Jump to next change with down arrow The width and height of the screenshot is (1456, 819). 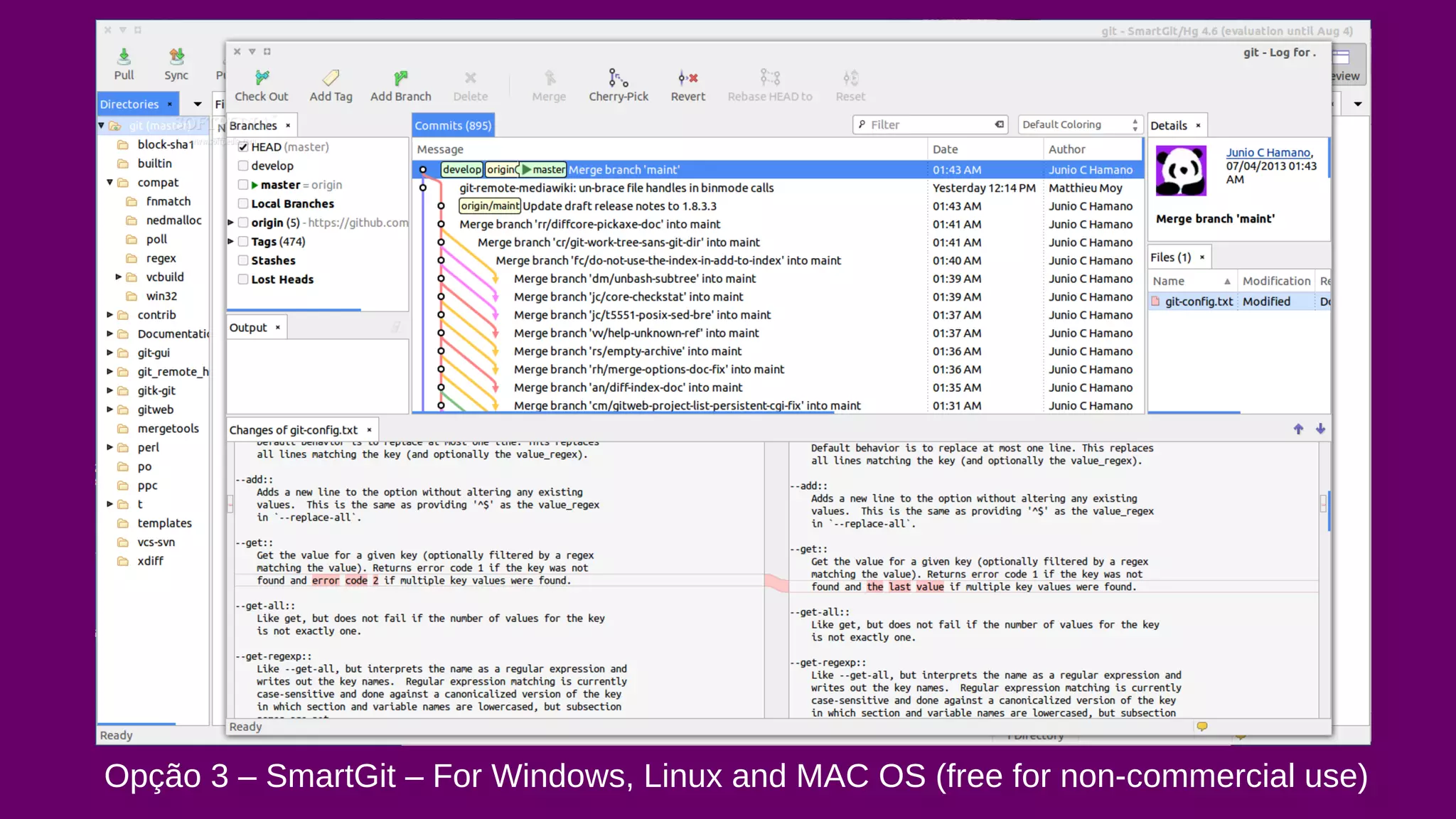point(1320,429)
